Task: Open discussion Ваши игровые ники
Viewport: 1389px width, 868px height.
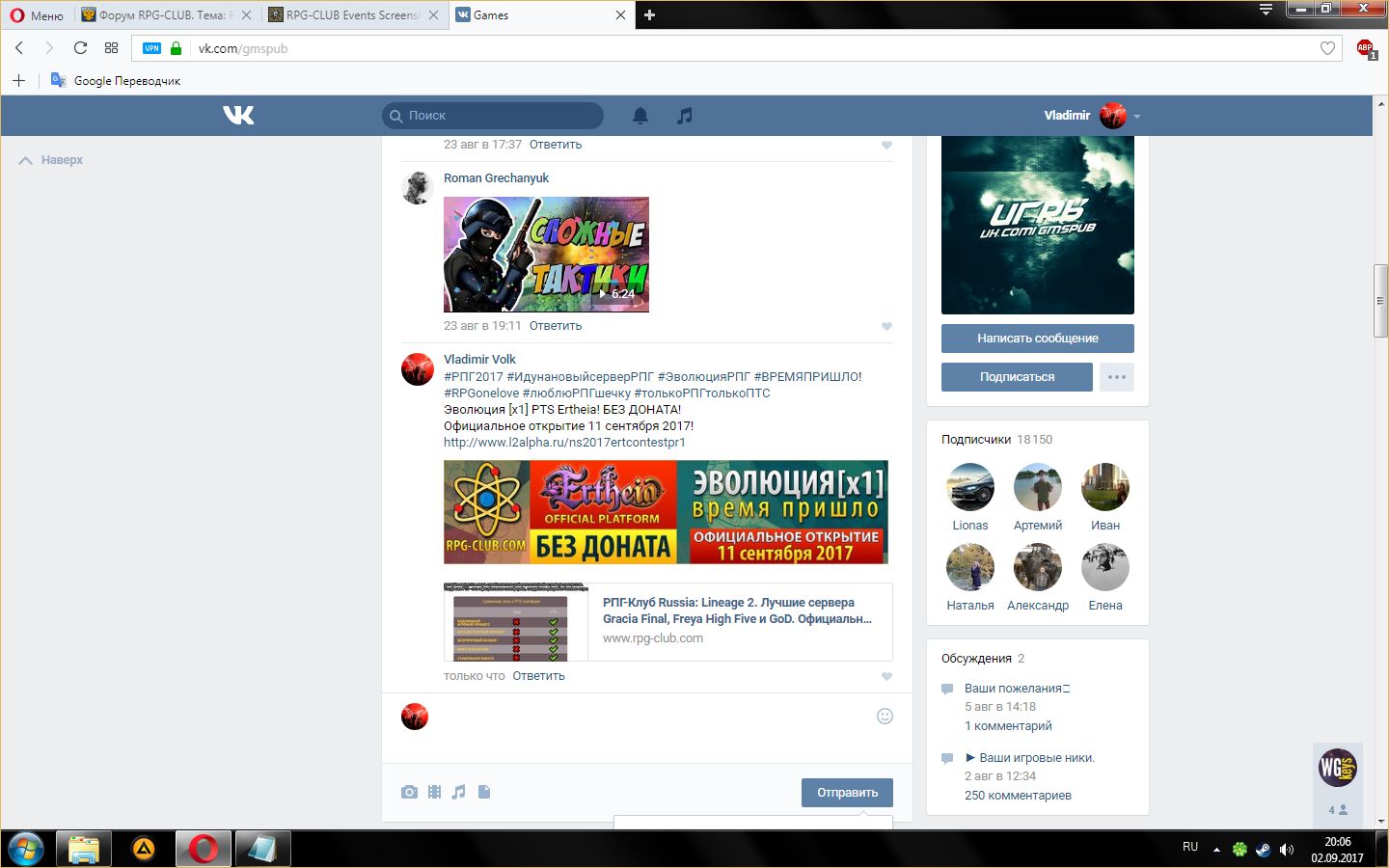Action: tap(1030, 758)
